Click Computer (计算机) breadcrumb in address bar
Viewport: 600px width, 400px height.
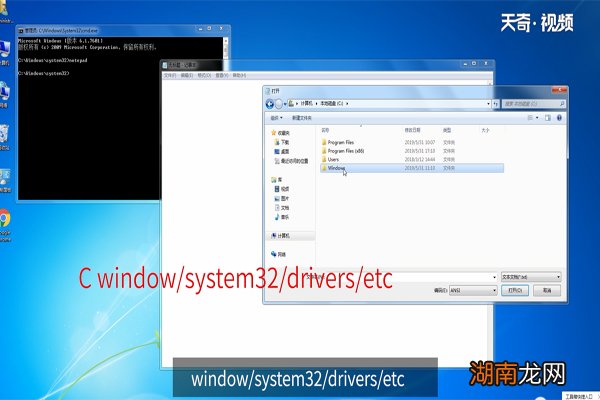307,104
